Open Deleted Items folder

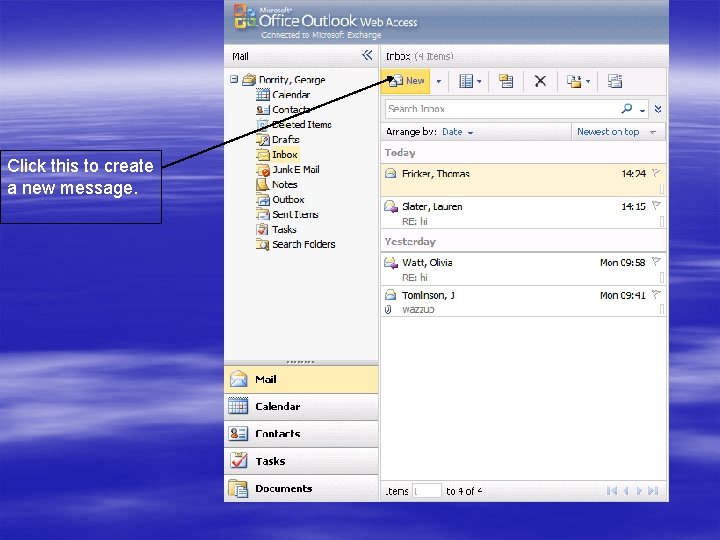[301, 124]
